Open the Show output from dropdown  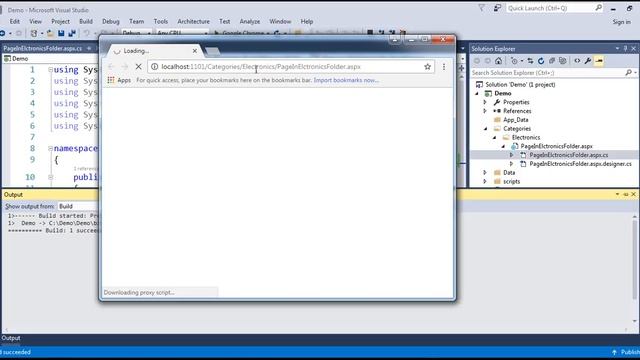[78, 206]
